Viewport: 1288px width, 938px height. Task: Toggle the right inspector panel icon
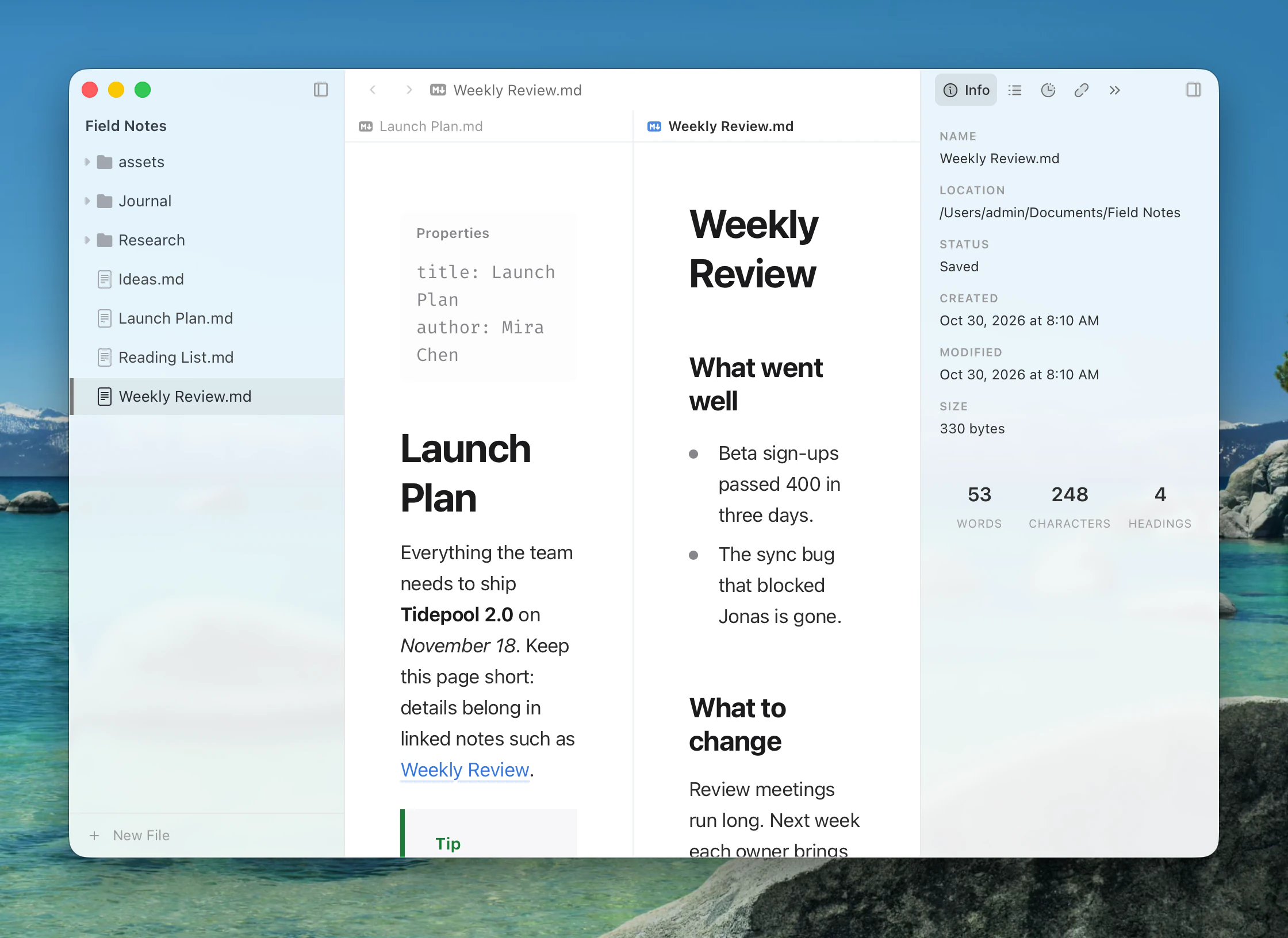click(1194, 90)
